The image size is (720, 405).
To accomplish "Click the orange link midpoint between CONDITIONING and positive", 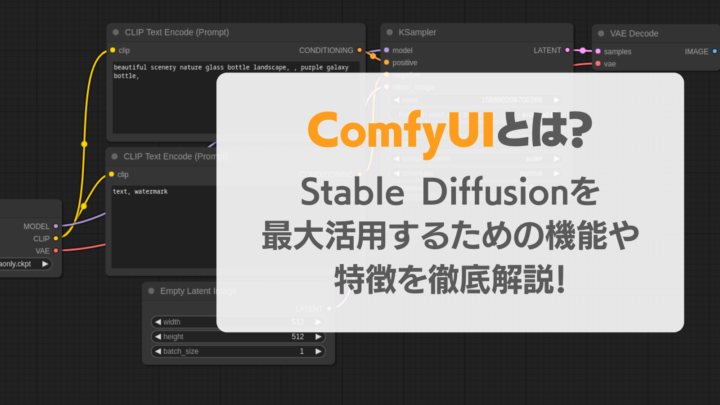I will 373,56.
